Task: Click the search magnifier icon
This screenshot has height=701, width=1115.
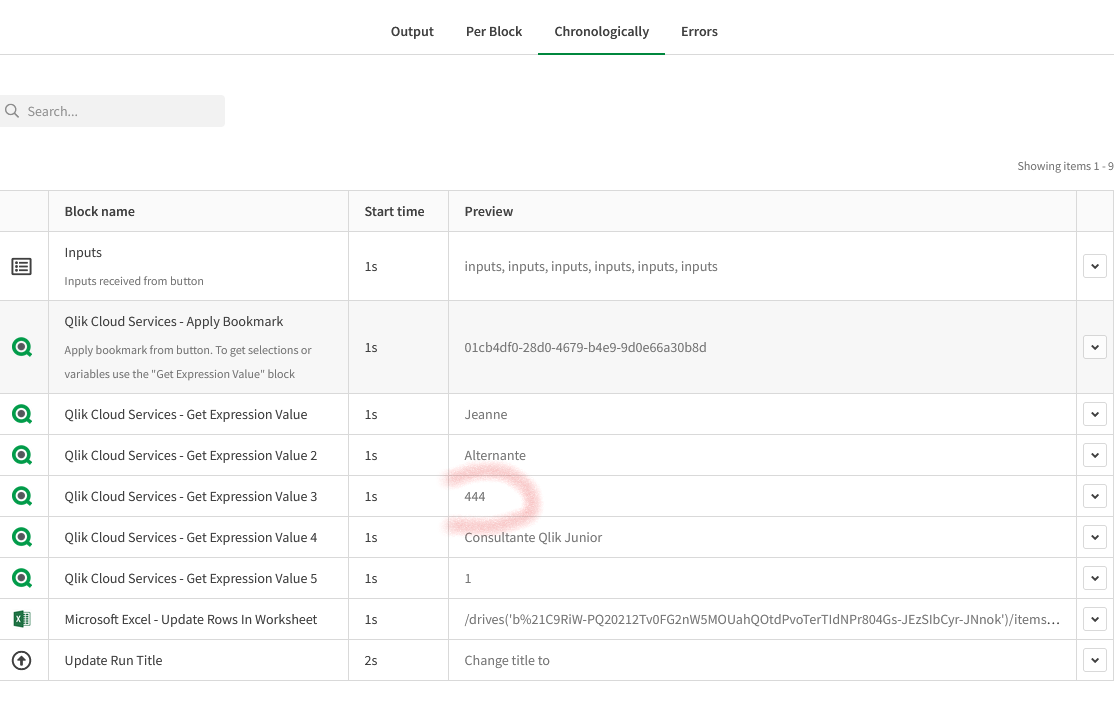Action: (x=12, y=111)
